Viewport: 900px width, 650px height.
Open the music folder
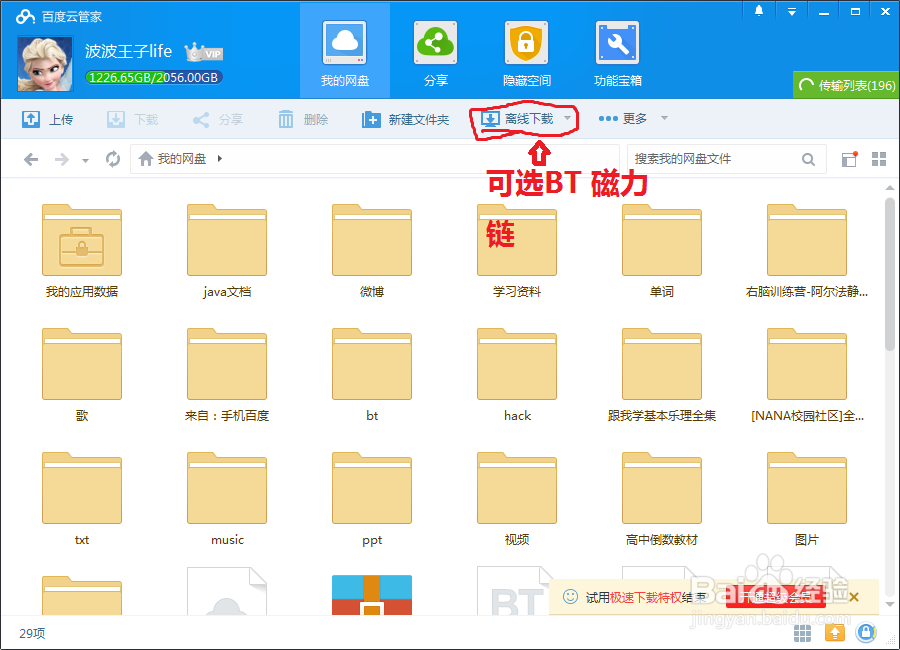227,499
